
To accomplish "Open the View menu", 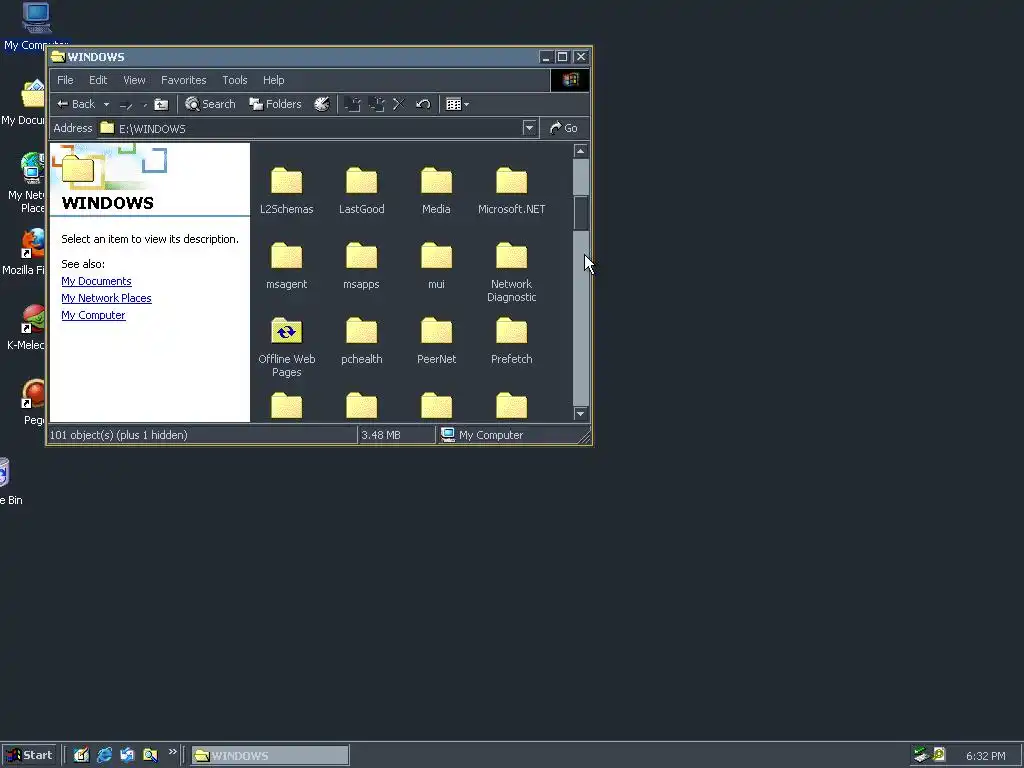I will (135, 80).
